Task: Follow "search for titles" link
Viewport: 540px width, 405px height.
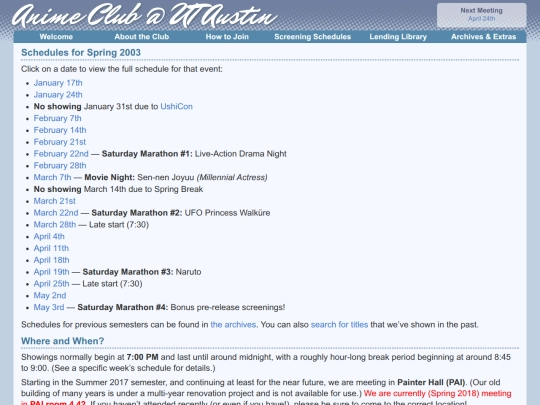Action: (x=339, y=325)
